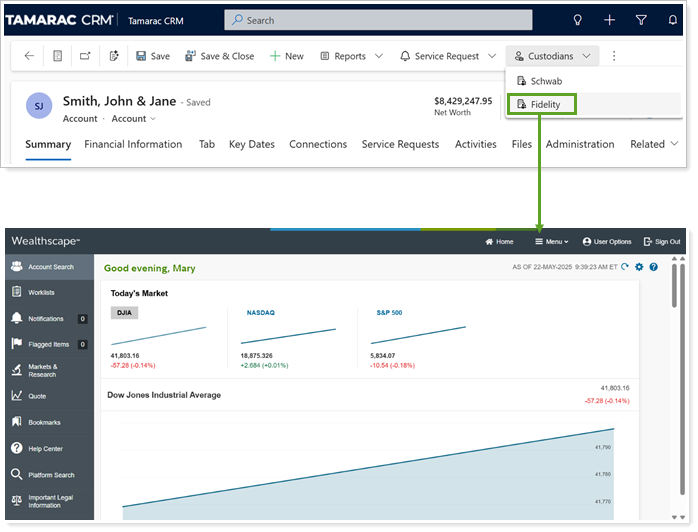
Task: Click the Sign Out link
Action: click(661, 241)
